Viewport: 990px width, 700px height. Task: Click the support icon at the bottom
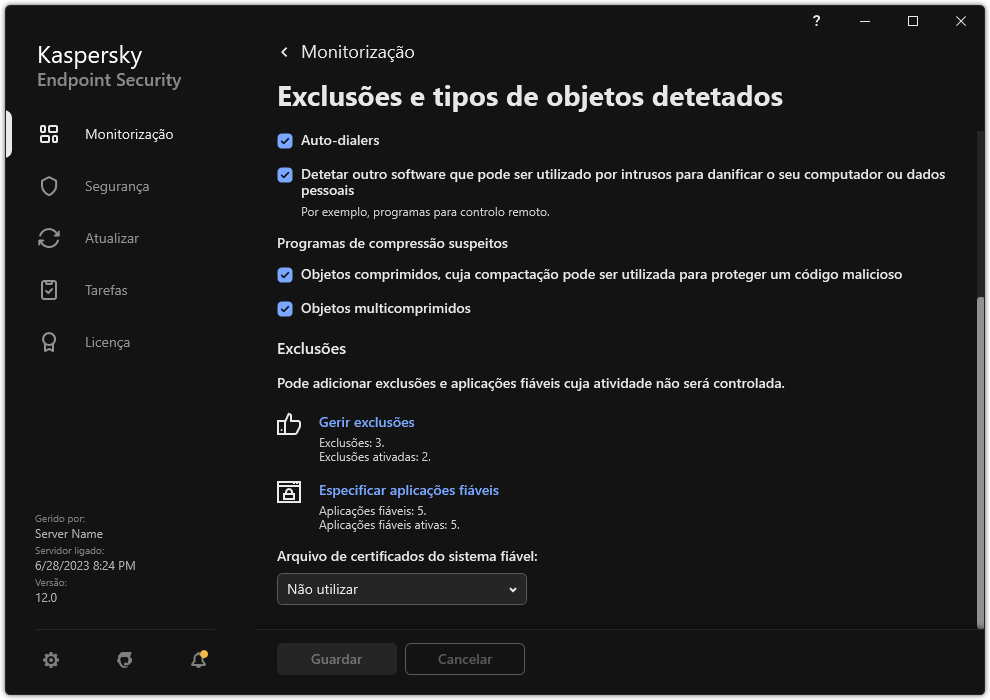point(123,660)
